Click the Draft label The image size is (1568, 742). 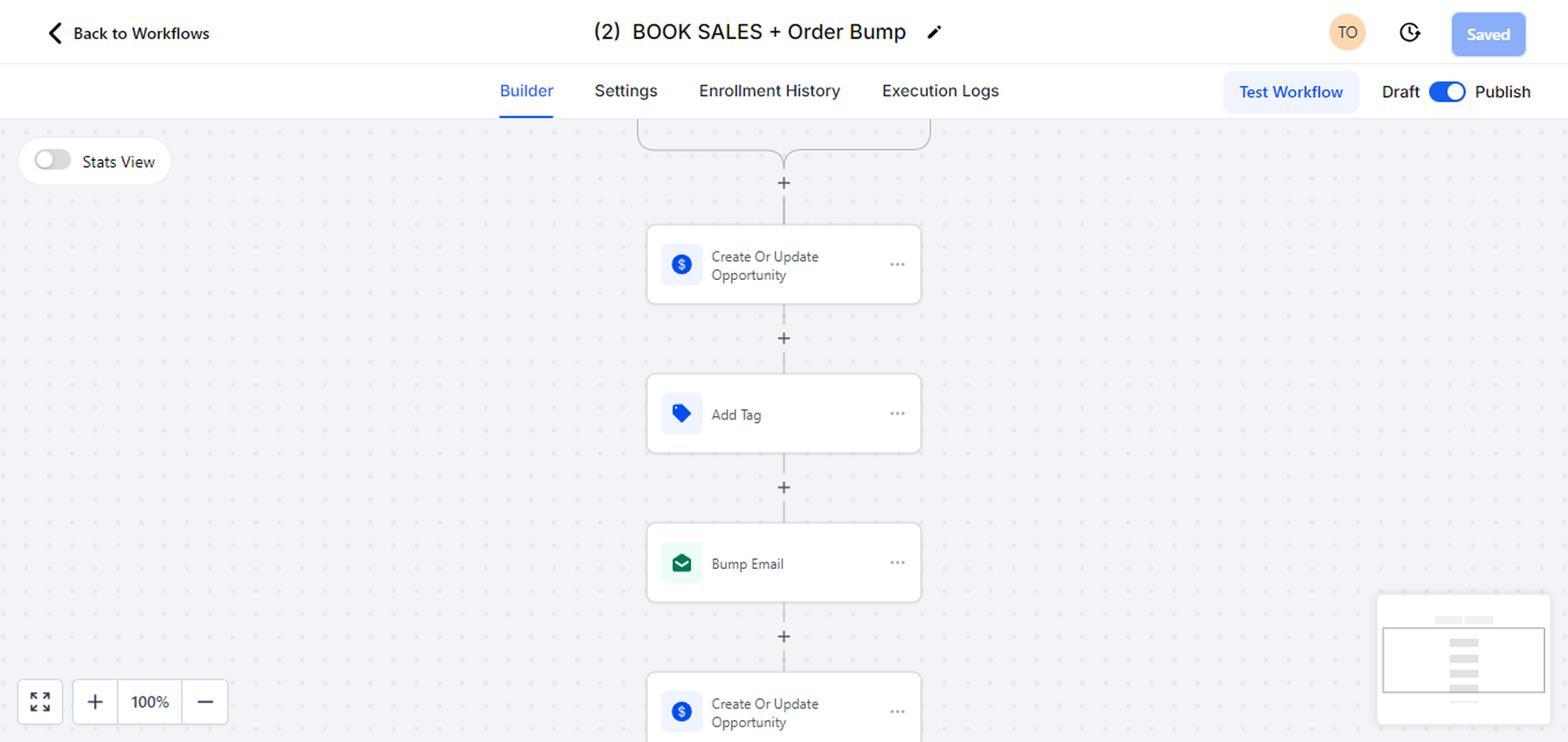tap(1401, 91)
